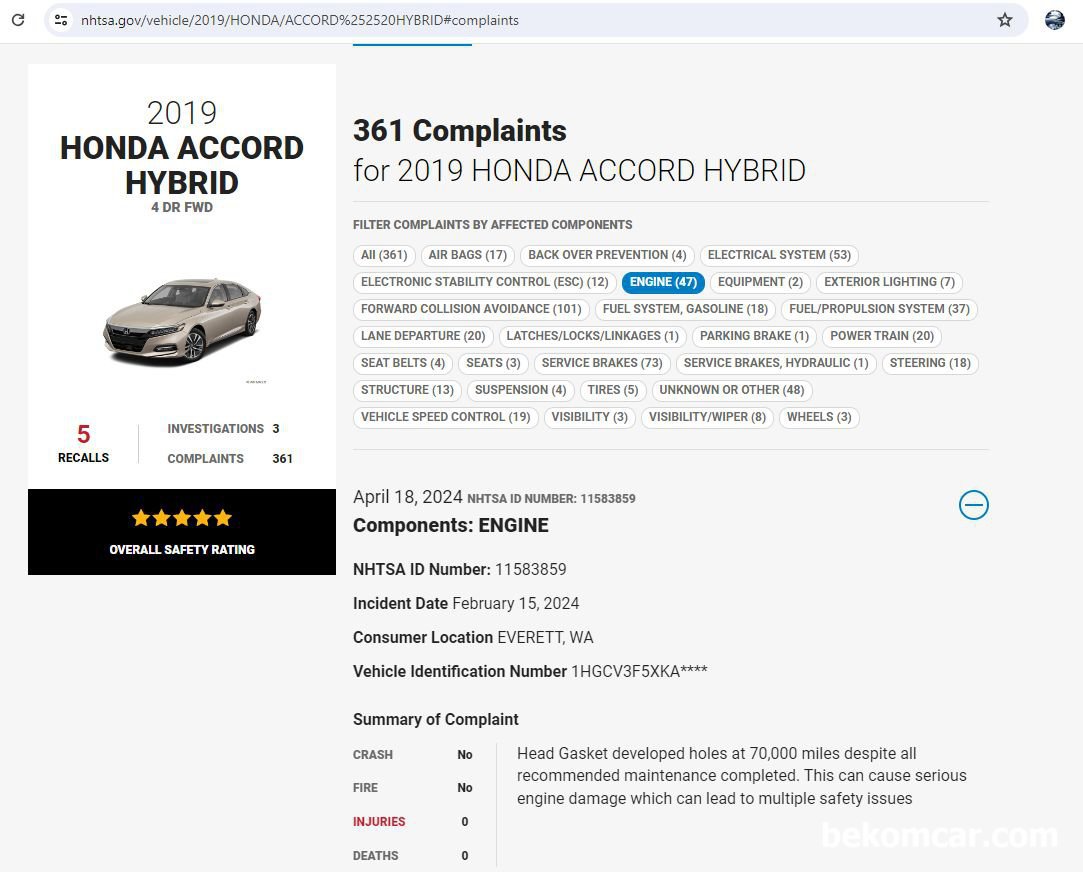The height and width of the screenshot is (872, 1083).
Task: Filter by EXTERIOR LIGHTING (7)
Action: pos(889,282)
